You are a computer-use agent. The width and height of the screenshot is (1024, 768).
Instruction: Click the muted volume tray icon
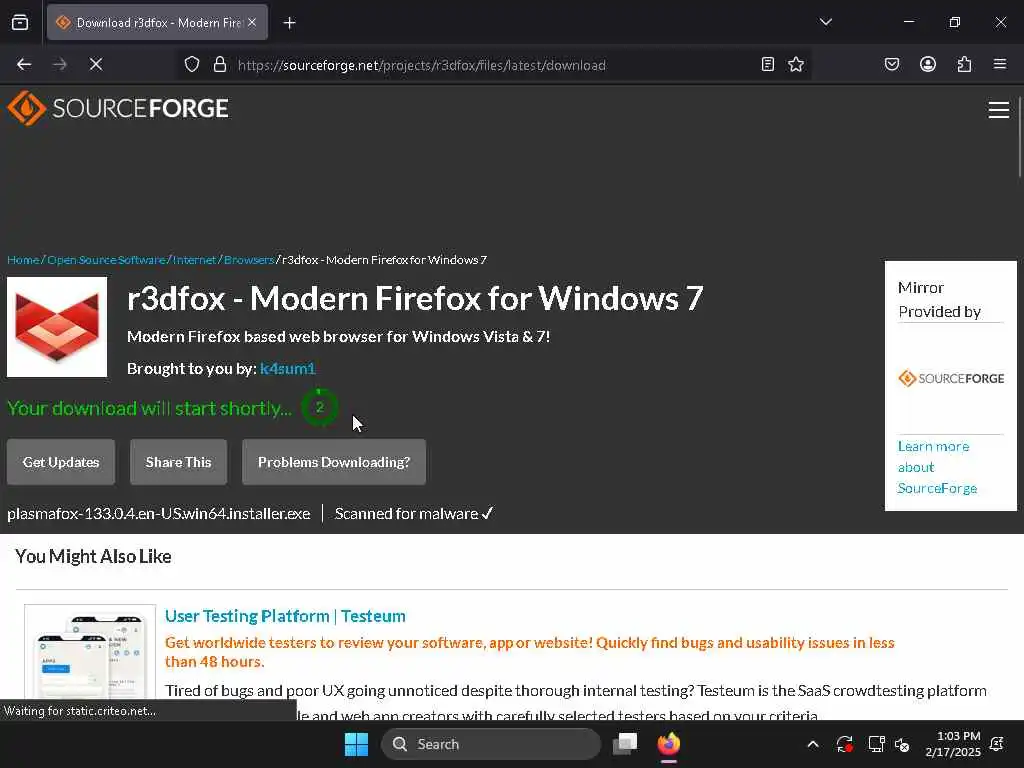point(902,744)
